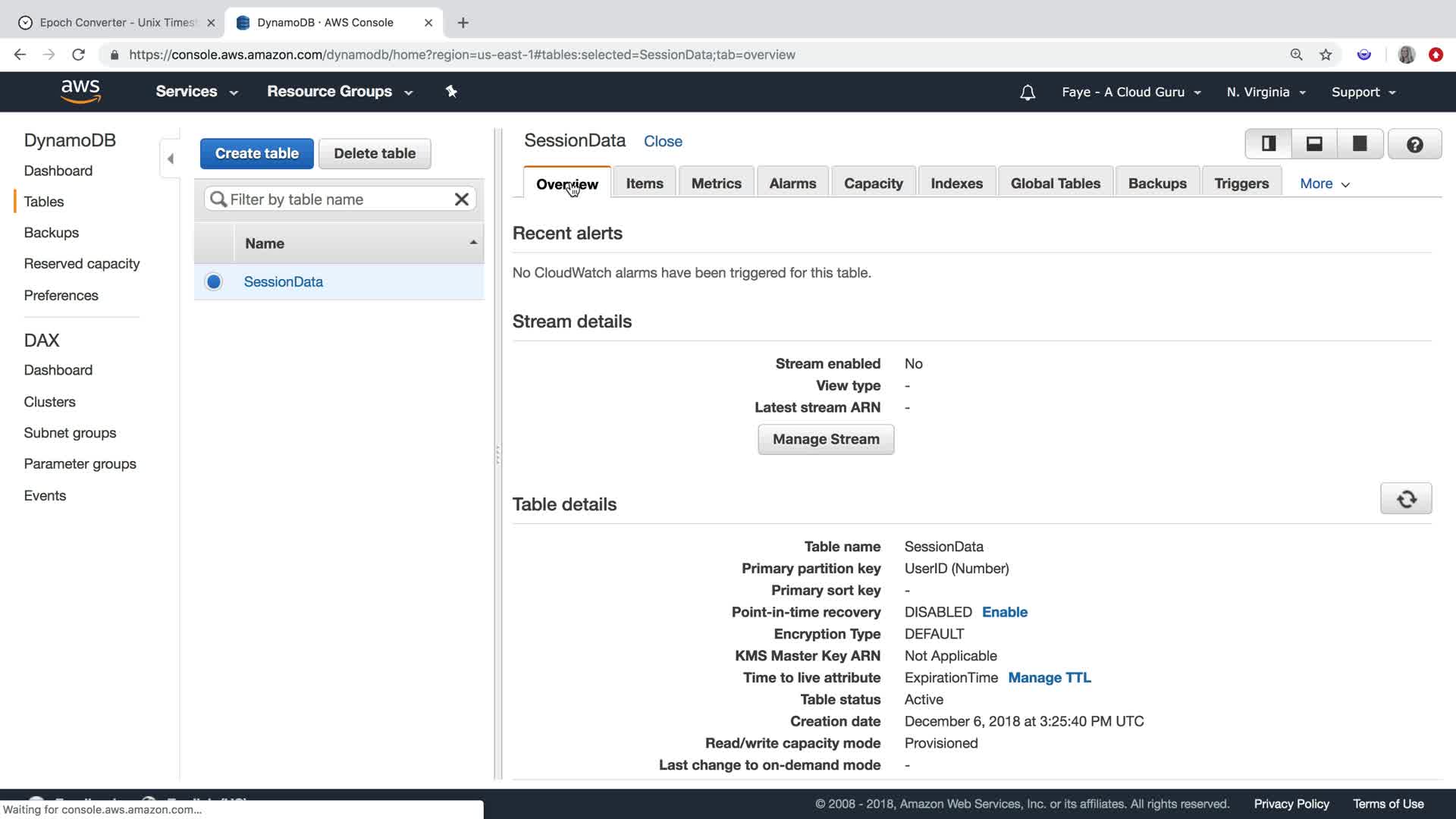Open the N. Virginia region dropdown
Screen dimensions: 1456x819
tap(1266, 93)
